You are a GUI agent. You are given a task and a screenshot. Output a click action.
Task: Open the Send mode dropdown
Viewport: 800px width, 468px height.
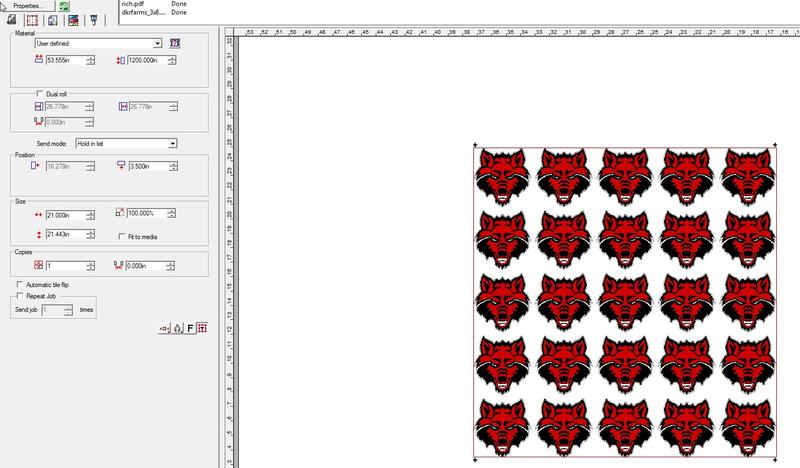[126, 143]
